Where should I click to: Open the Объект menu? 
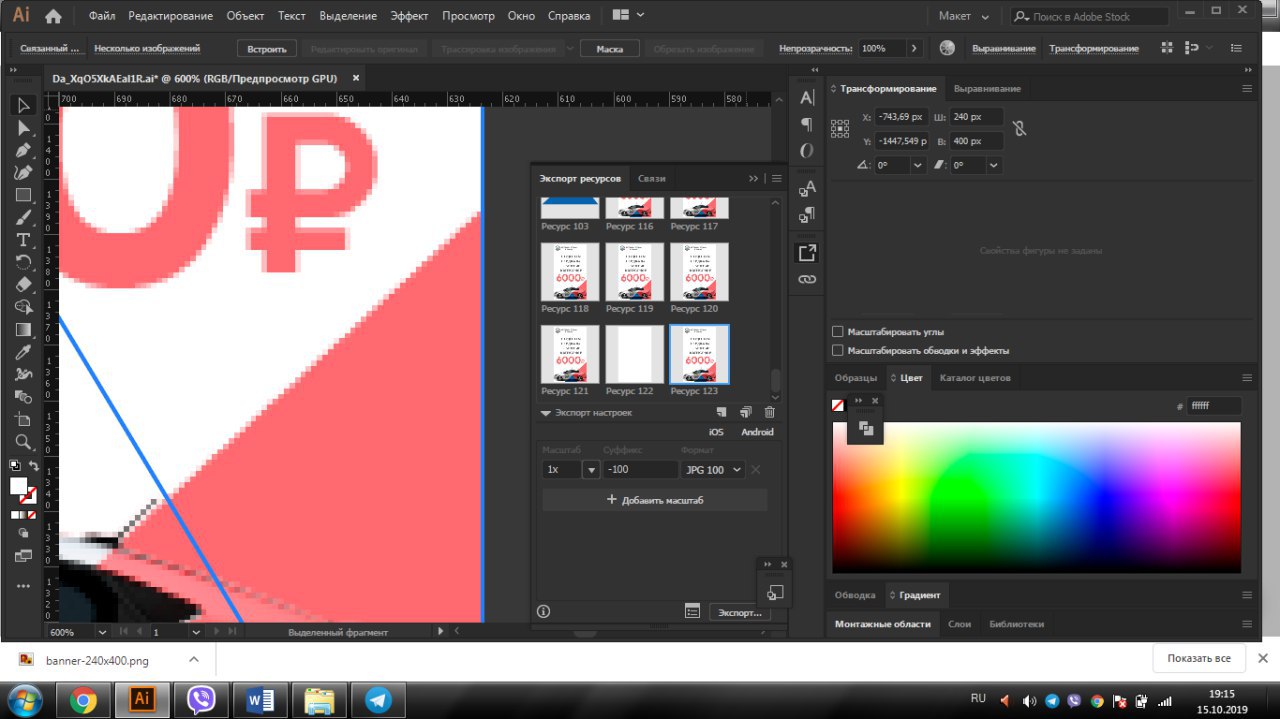pyautogui.click(x=246, y=16)
